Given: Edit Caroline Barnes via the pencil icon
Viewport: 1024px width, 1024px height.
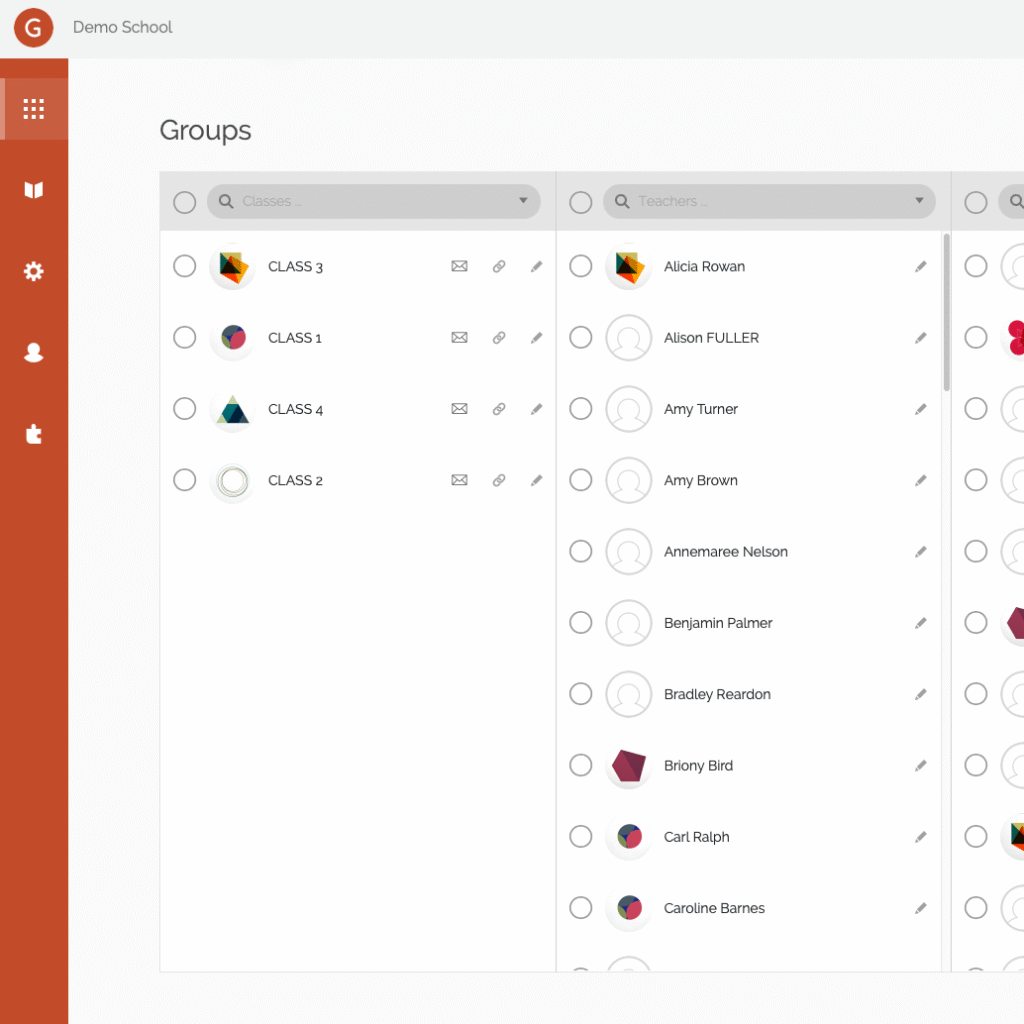Looking at the screenshot, I should [x=920, y=908].
